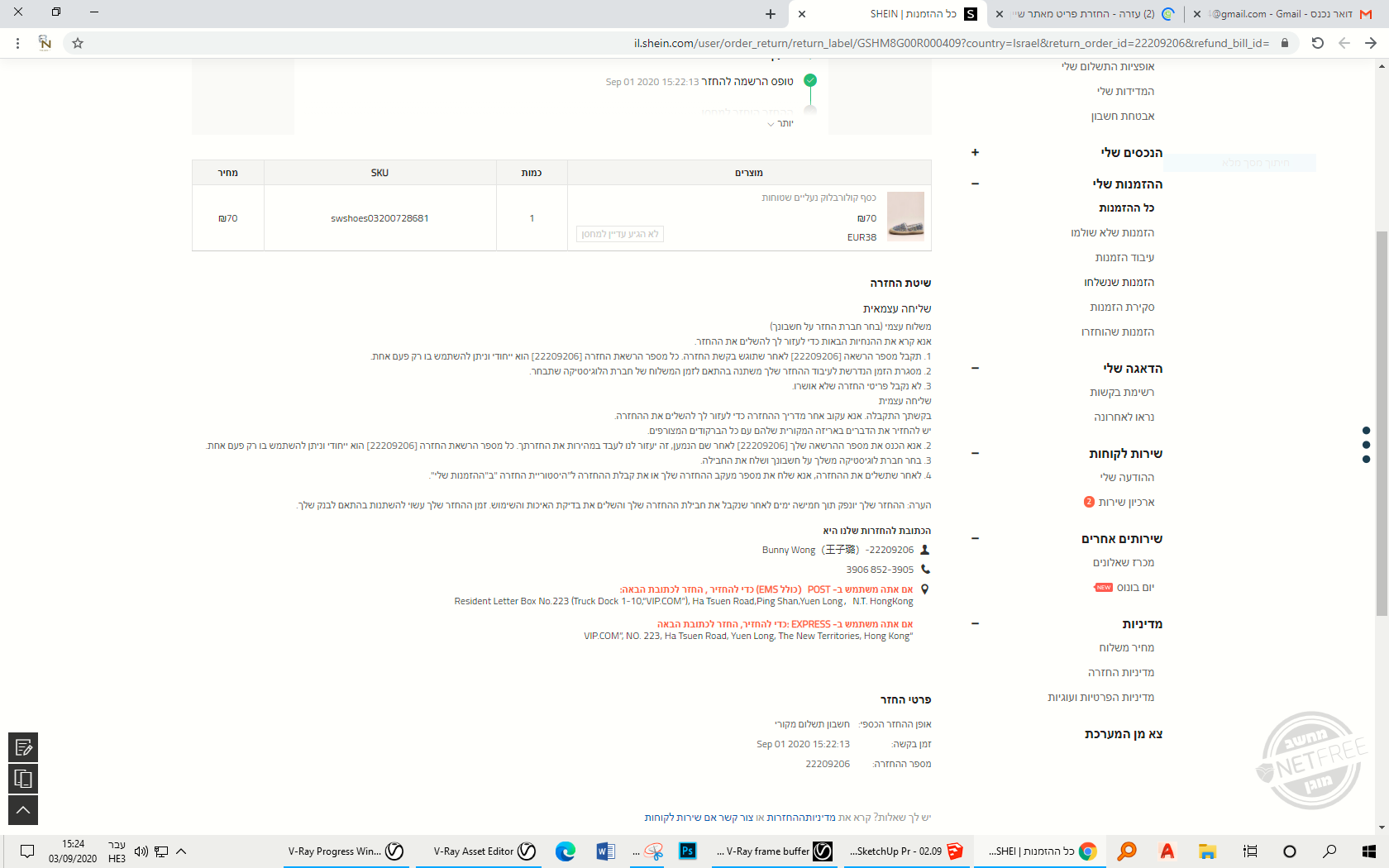Collapse the שירותים אחרים sidebar section

pyautogui.click(x=976, y=538)
